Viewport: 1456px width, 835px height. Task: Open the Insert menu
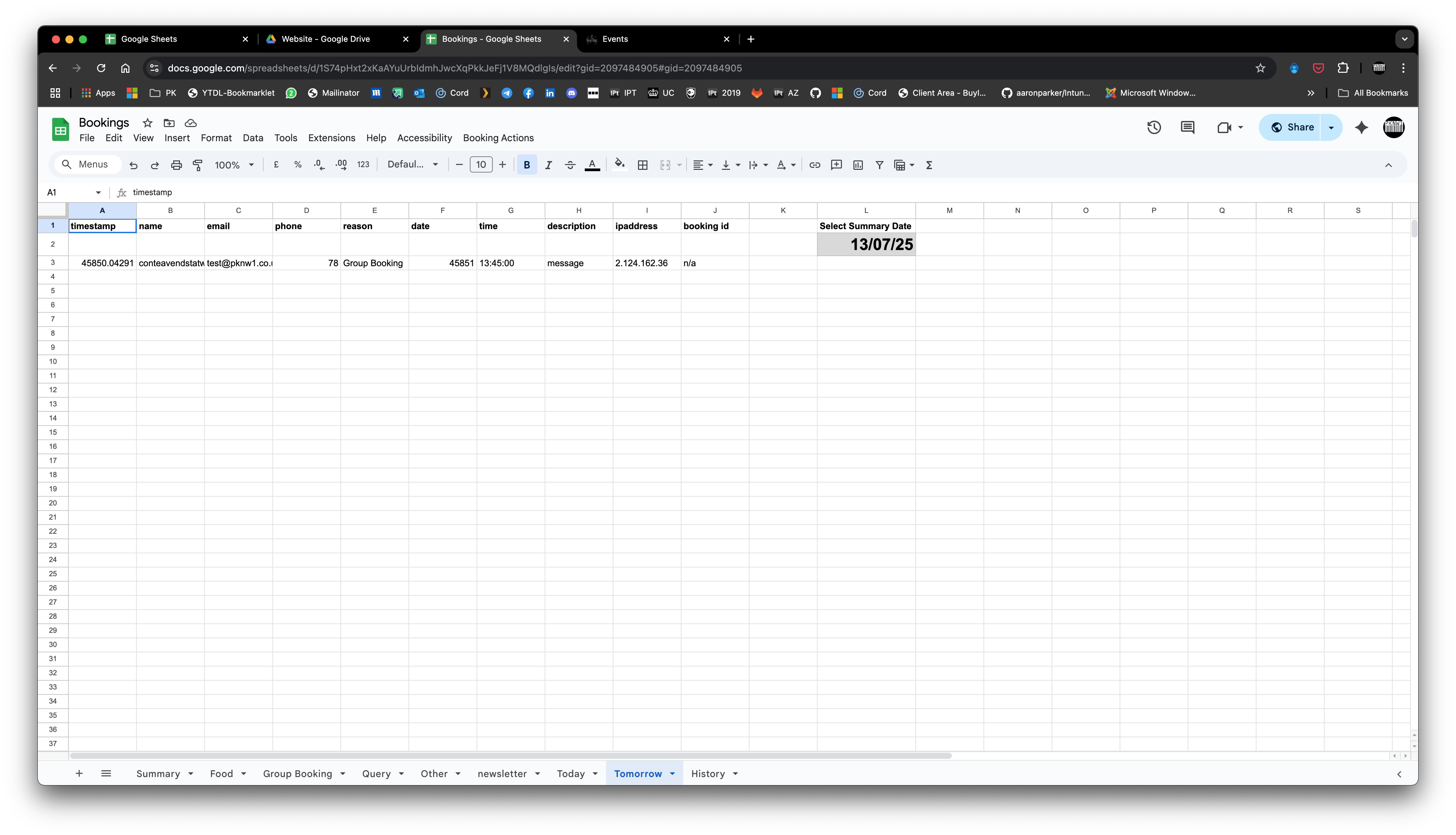[177, 138]
